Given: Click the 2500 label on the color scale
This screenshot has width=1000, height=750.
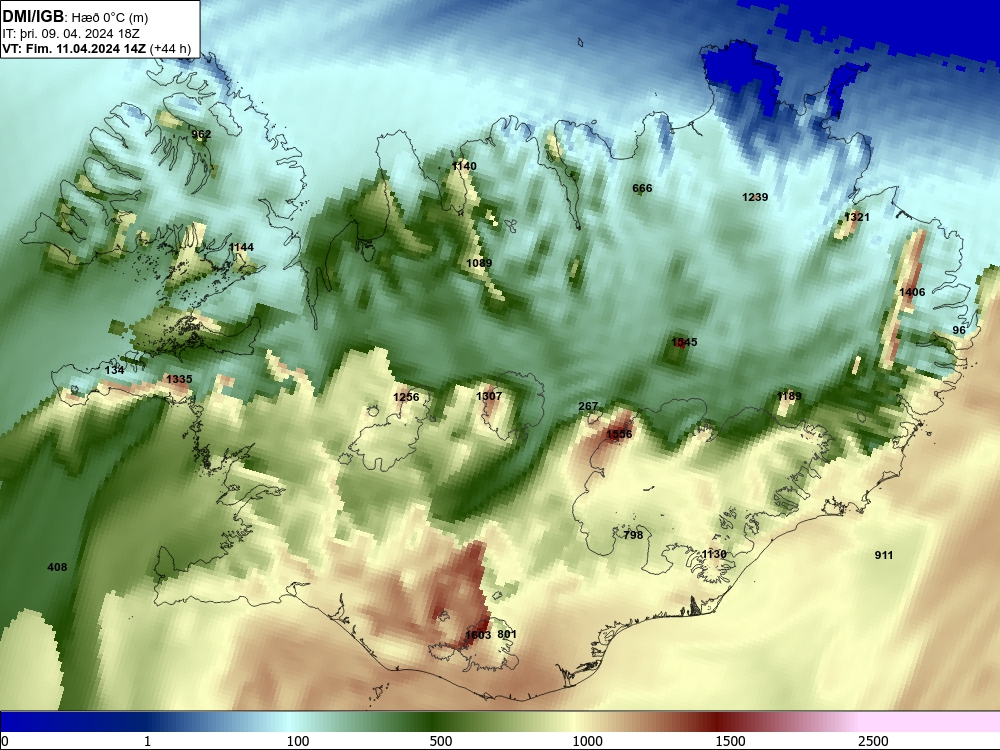Looking at the screenshot, I should pos(873,741).
